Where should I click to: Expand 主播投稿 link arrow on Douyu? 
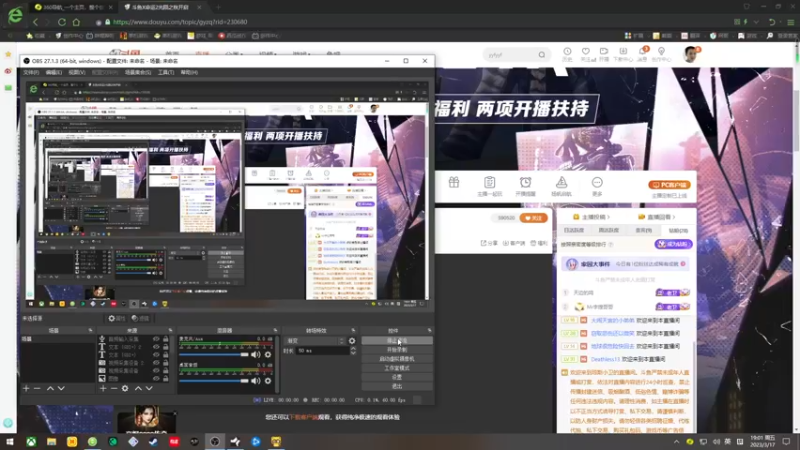[609, 217]
